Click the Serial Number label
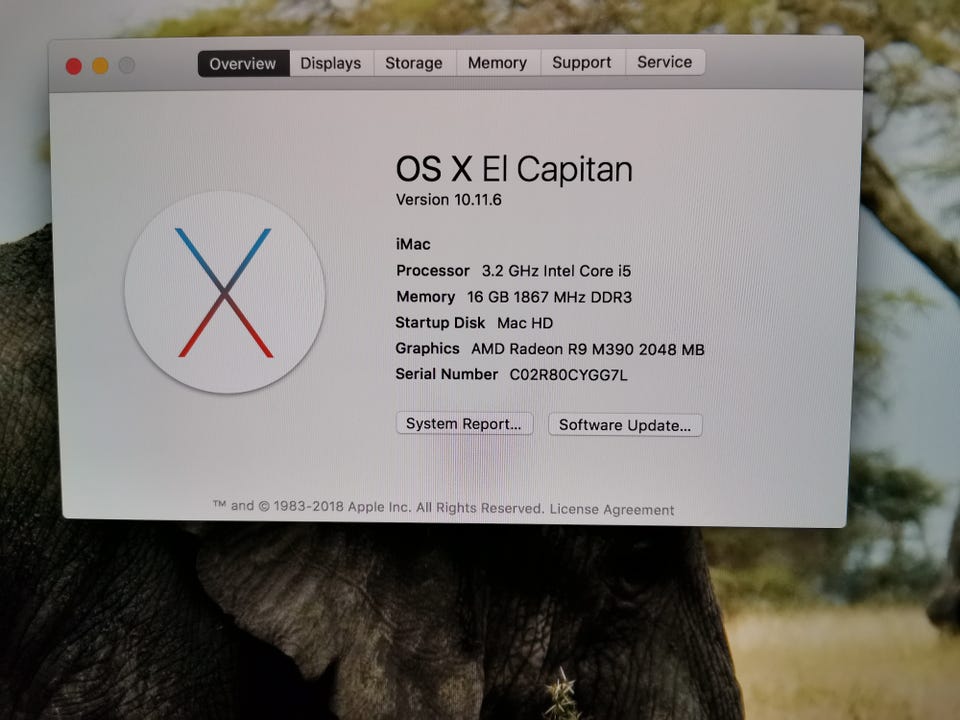This screenshot has height=720, width=960. [x=447, y=374]
